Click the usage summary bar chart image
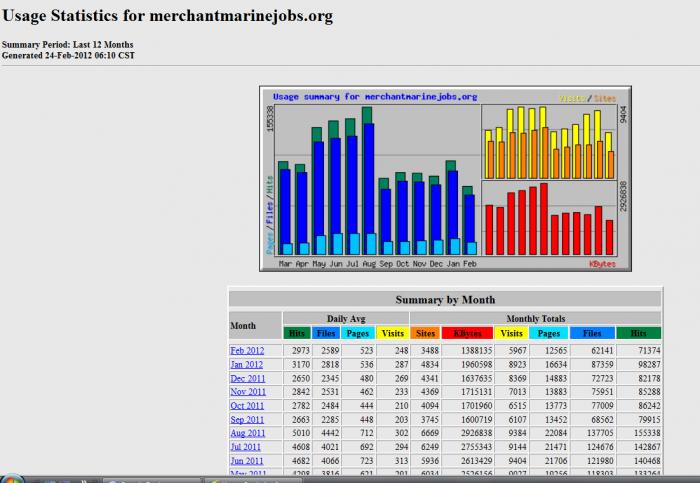This screenshot has width=700, height=483. (445, 179)
